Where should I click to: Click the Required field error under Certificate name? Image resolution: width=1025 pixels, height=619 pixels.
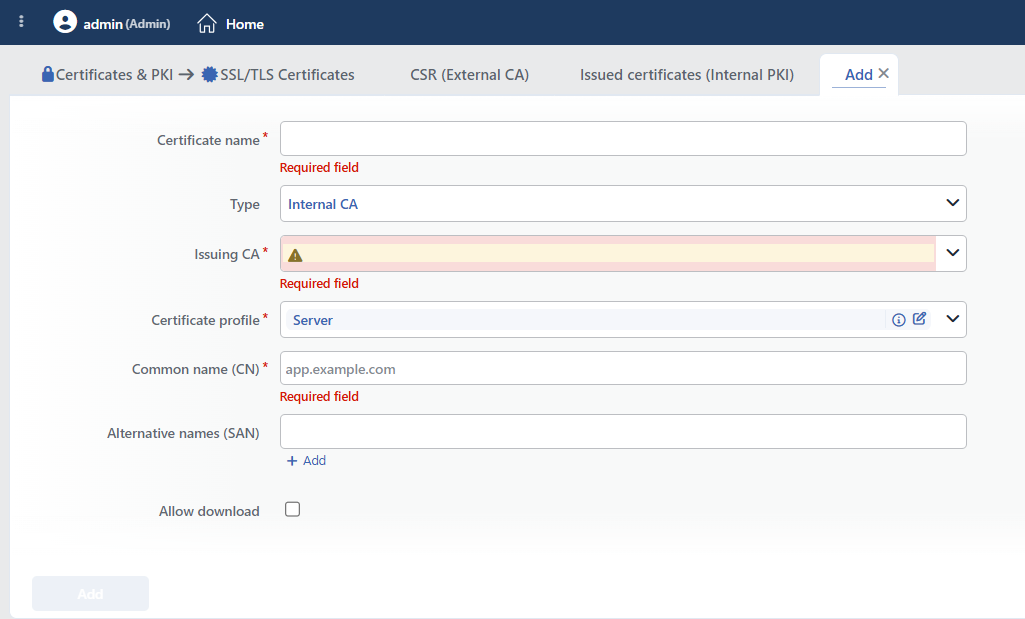tap(319, 167)
